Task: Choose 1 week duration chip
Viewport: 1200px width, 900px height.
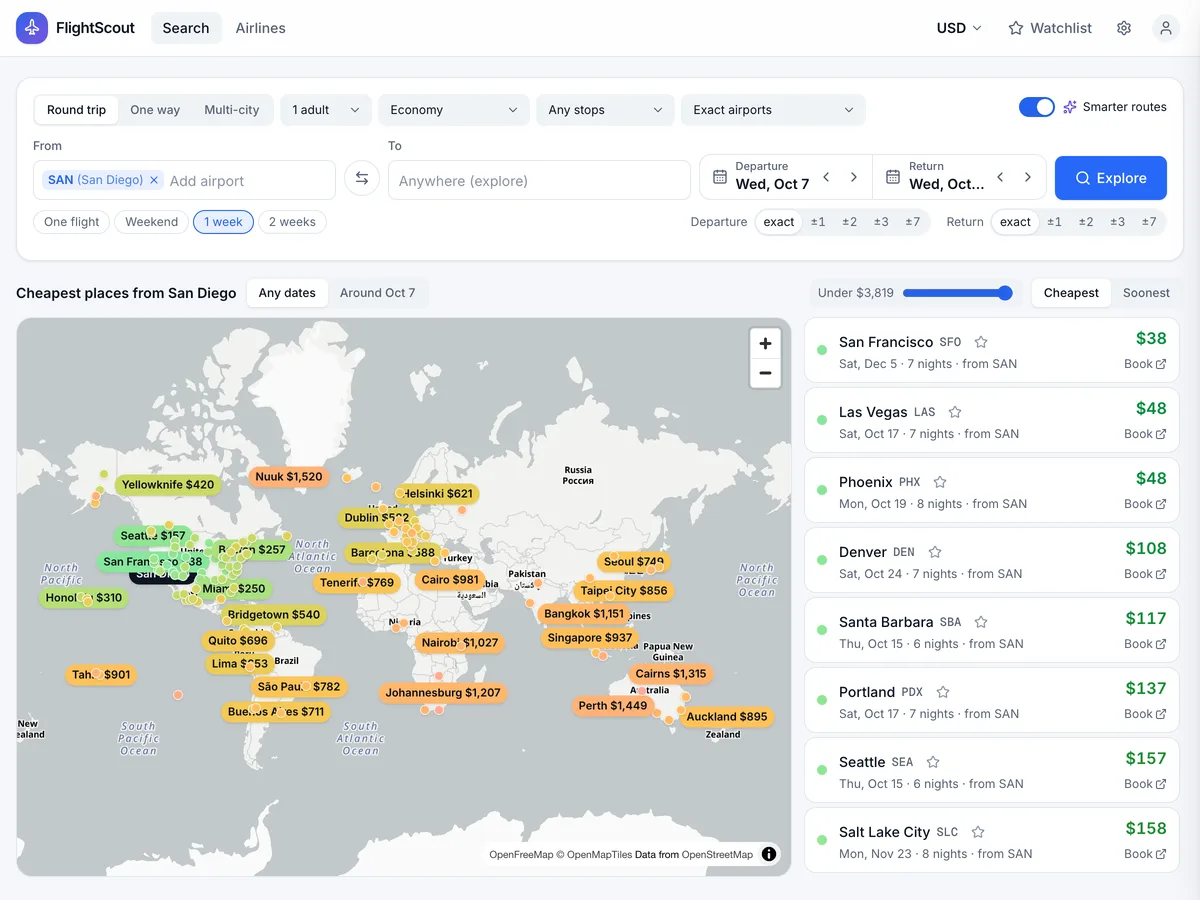Action: point(224,222)
